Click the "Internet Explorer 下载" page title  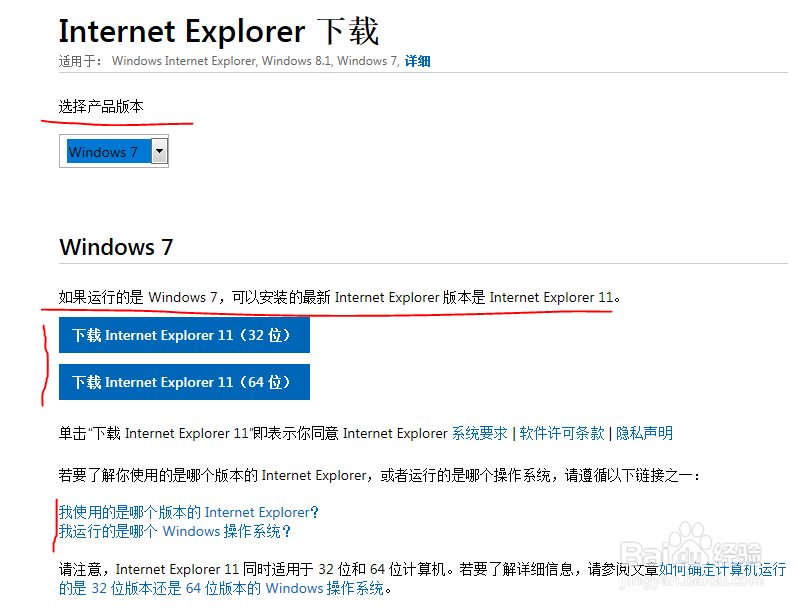click(218, 31)
